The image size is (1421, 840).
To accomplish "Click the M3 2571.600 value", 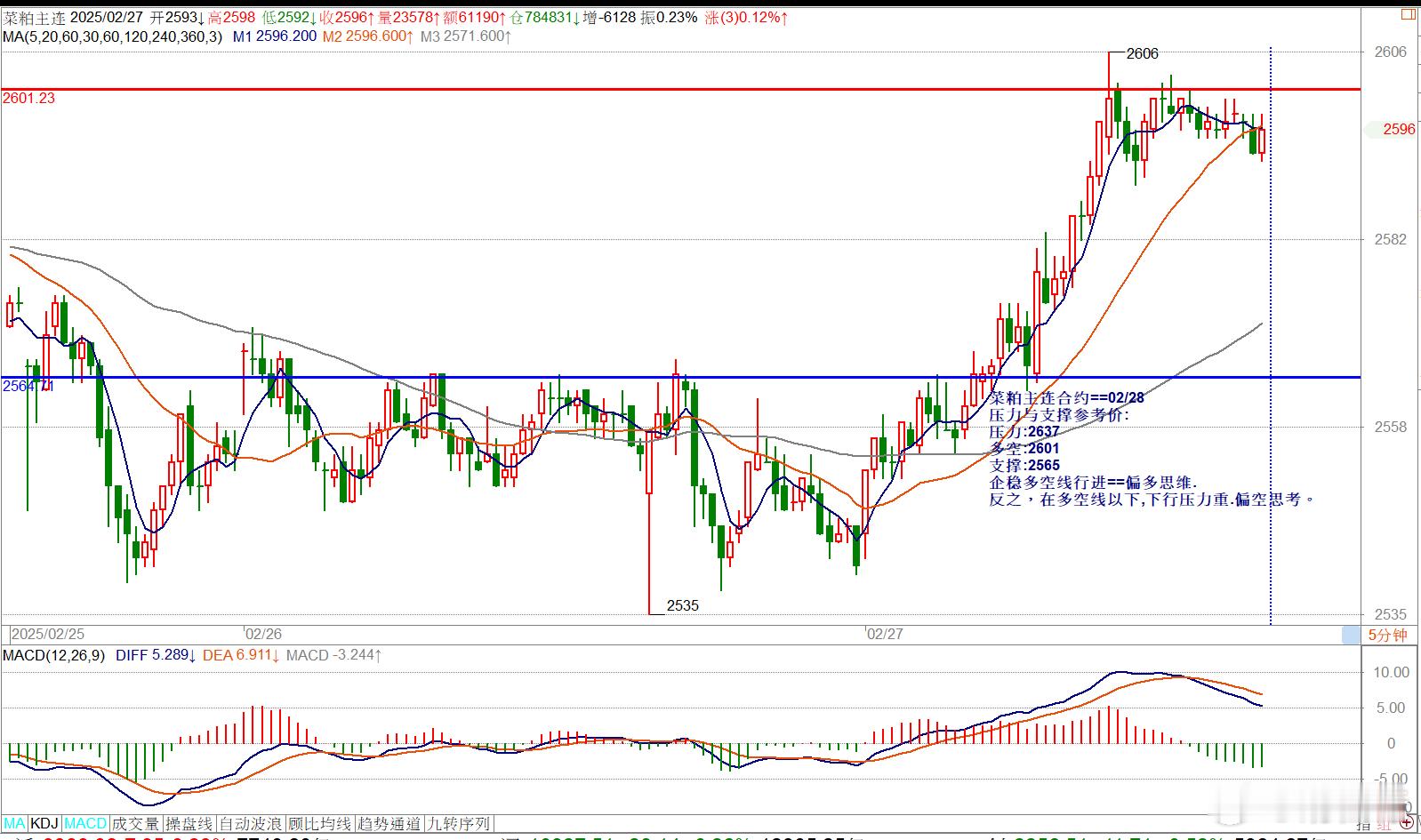I will pos(466,36).
